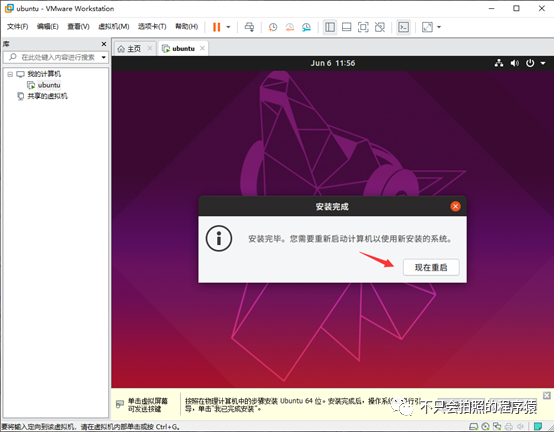
Task: Close the ubuntu tab
Action: pos(202,48)
